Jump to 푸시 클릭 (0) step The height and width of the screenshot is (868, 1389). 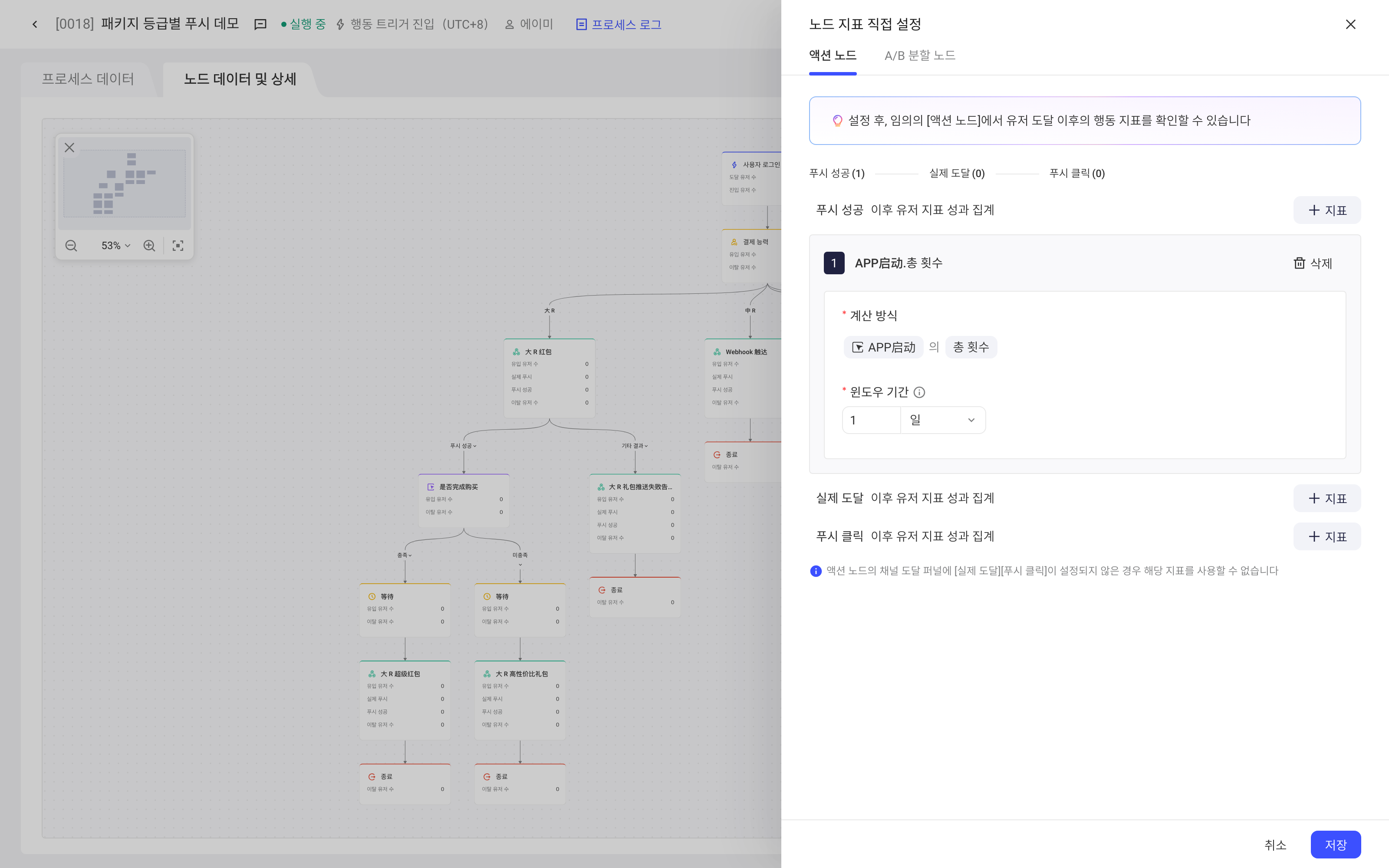[x=1077, y=173]
